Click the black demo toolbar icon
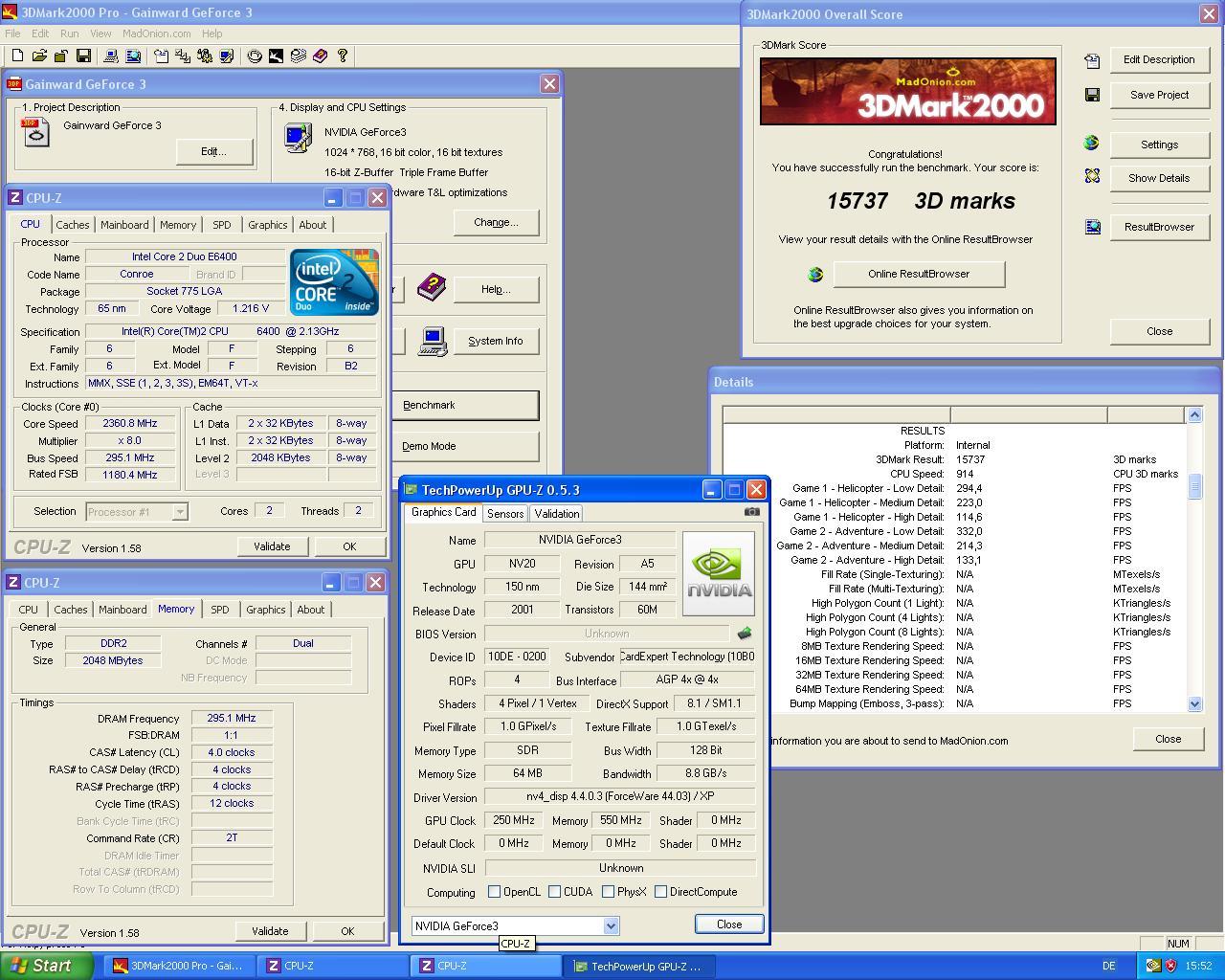The image size is (1225, 980). click(276, 56)
